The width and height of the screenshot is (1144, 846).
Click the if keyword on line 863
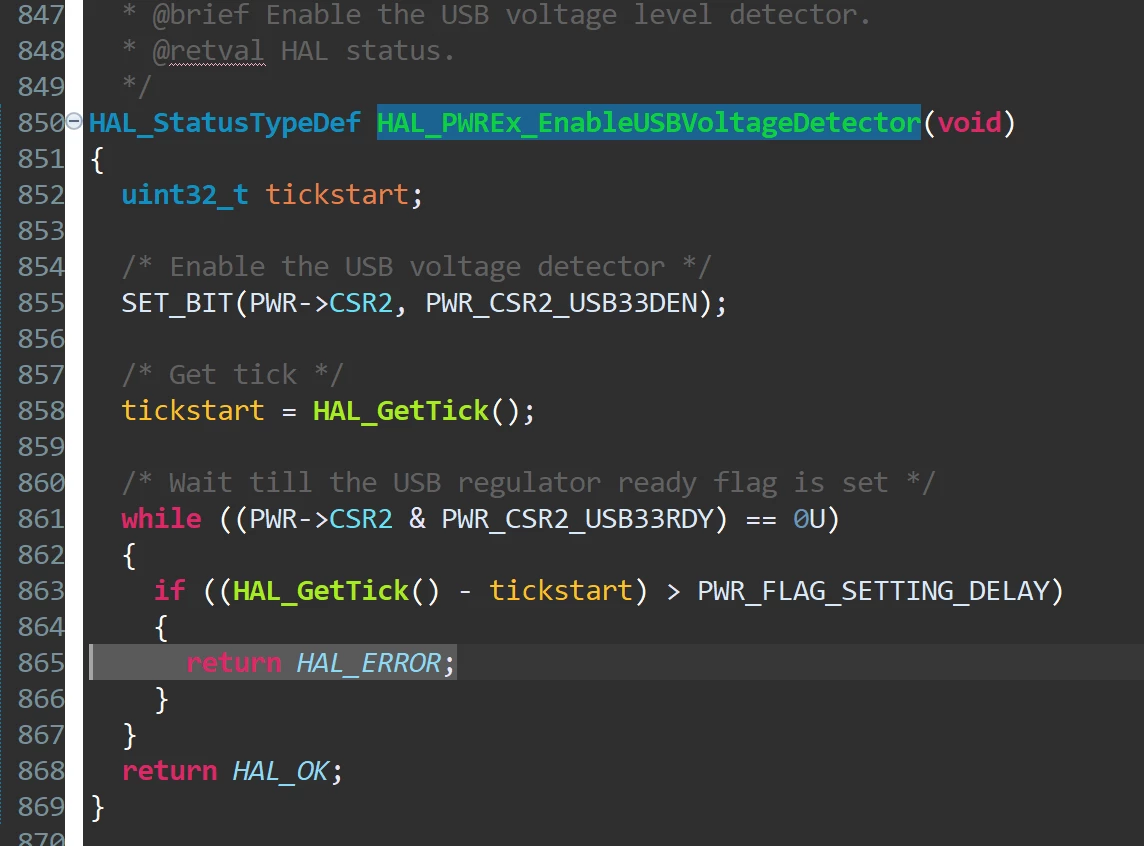[169, 590]
